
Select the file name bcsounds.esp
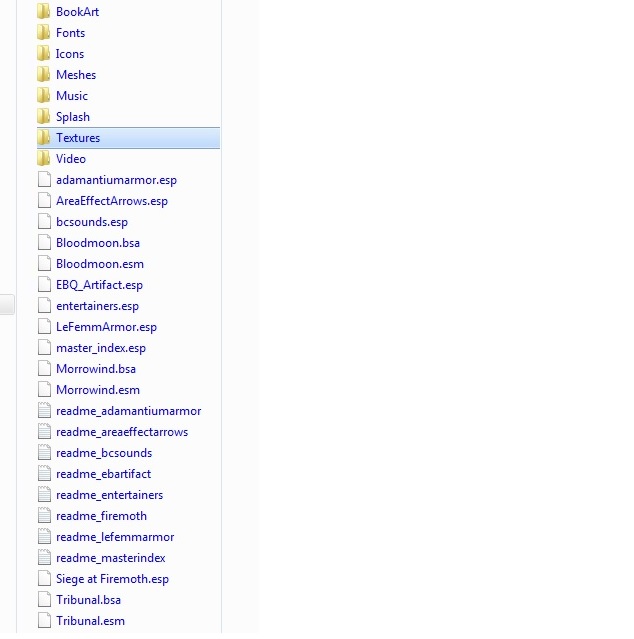click(92, 222)
